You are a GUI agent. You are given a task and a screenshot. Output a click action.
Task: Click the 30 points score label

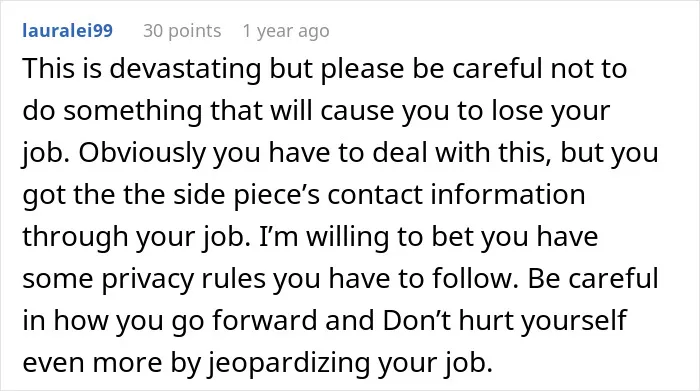(182, 31)
